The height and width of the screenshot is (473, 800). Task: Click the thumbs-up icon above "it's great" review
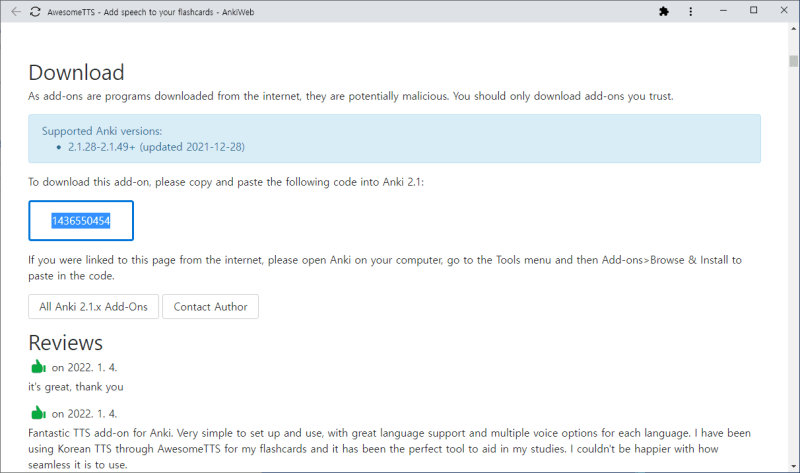coord(39,366)
